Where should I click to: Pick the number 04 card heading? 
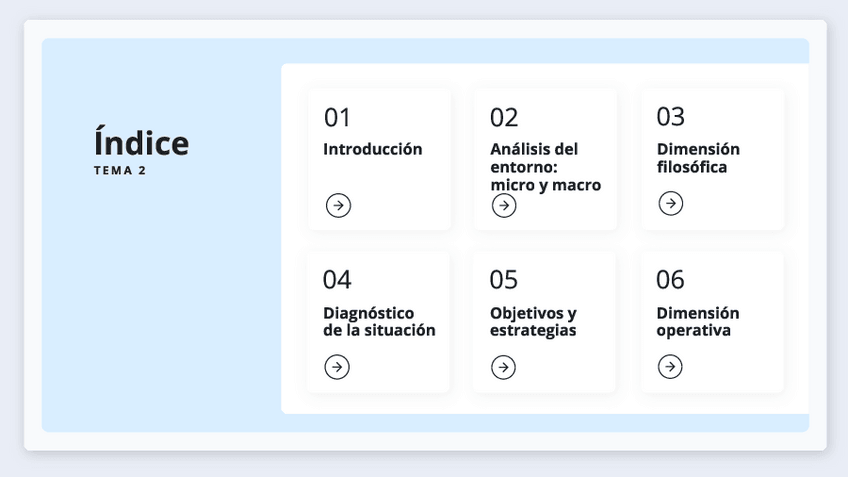[x=337, y=280]
